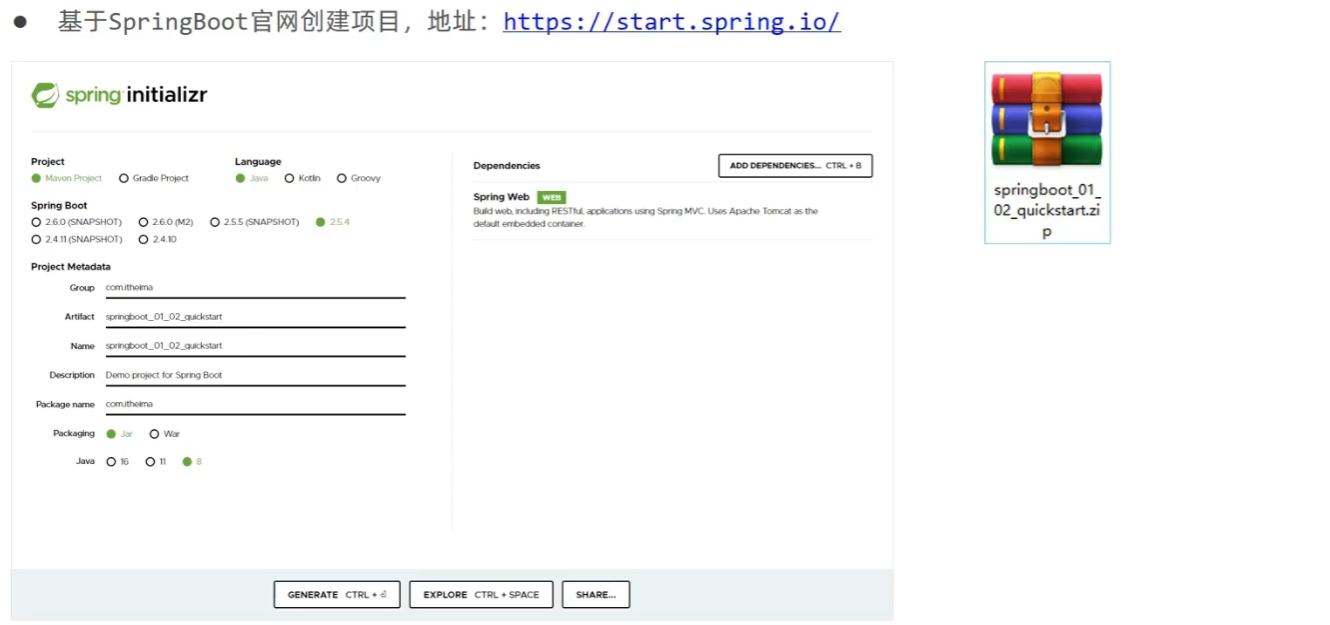Screen dimensions: 1330x625
Task: Choose Groovy as the language
Action: pos(342,178)
